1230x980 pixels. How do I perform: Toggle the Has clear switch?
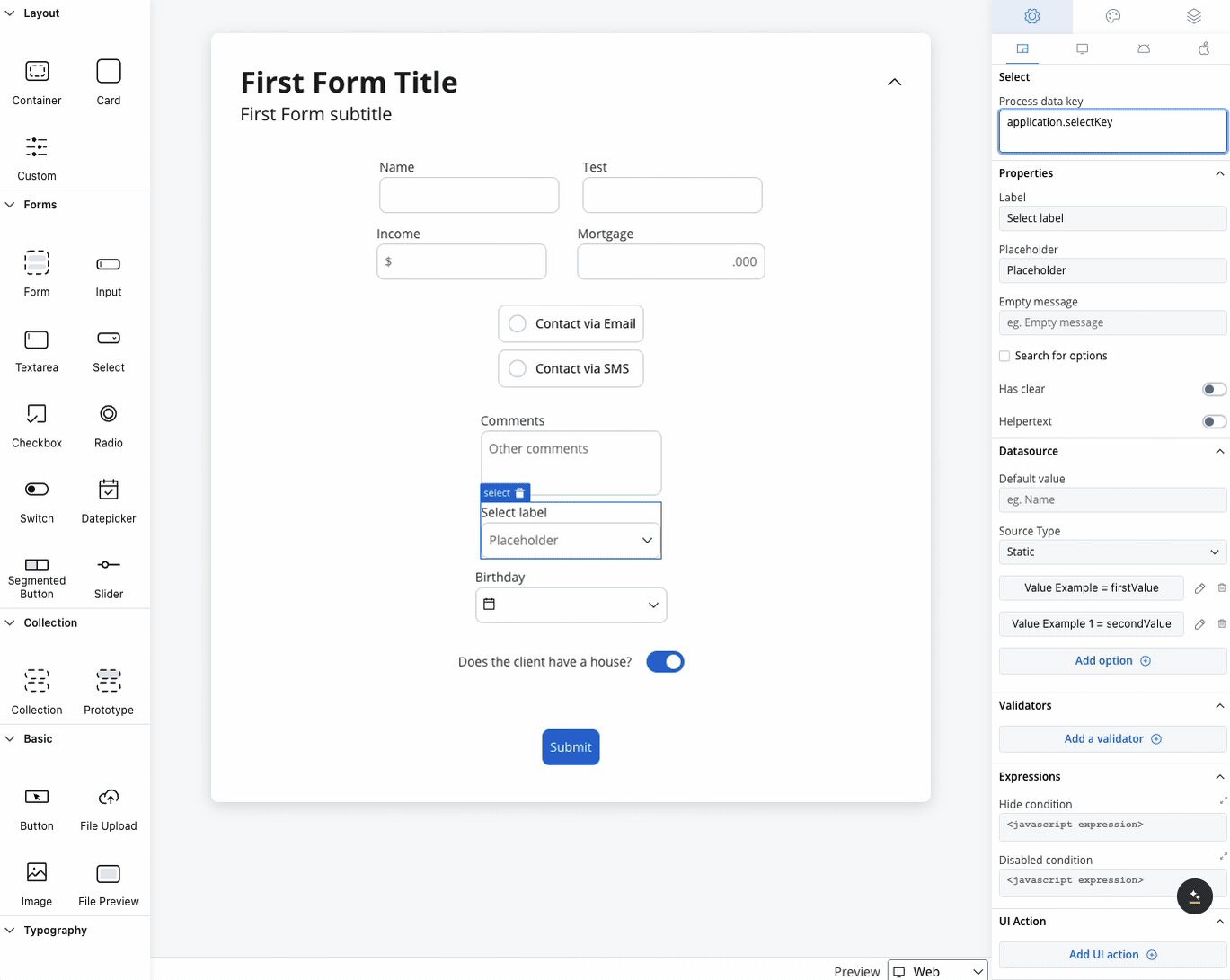coord(1215,389)
